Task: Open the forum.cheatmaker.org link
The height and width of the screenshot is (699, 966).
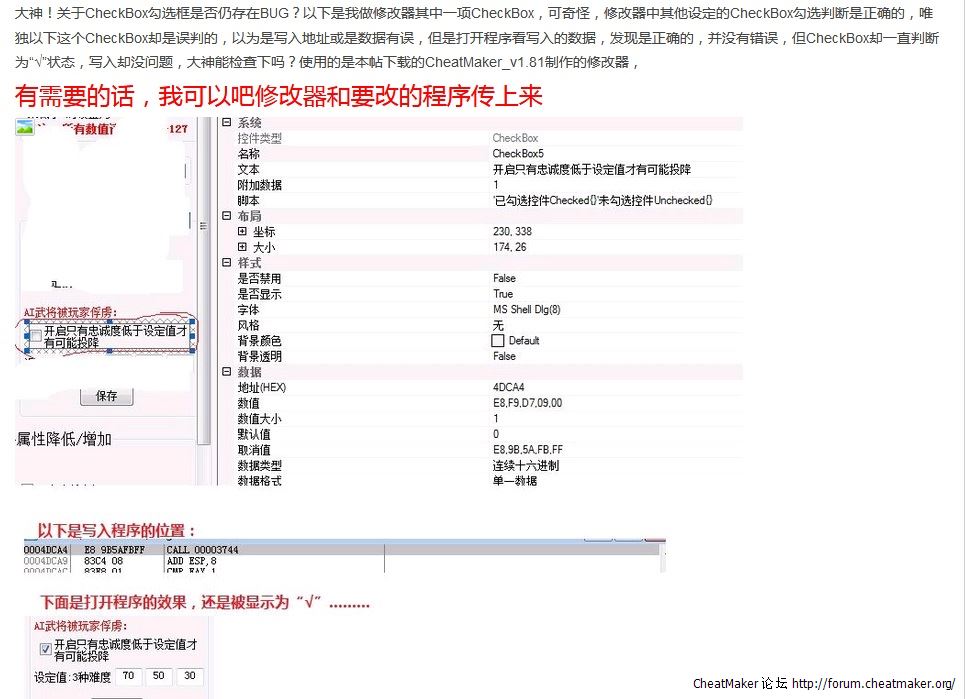Action: [x=873, y=684]
